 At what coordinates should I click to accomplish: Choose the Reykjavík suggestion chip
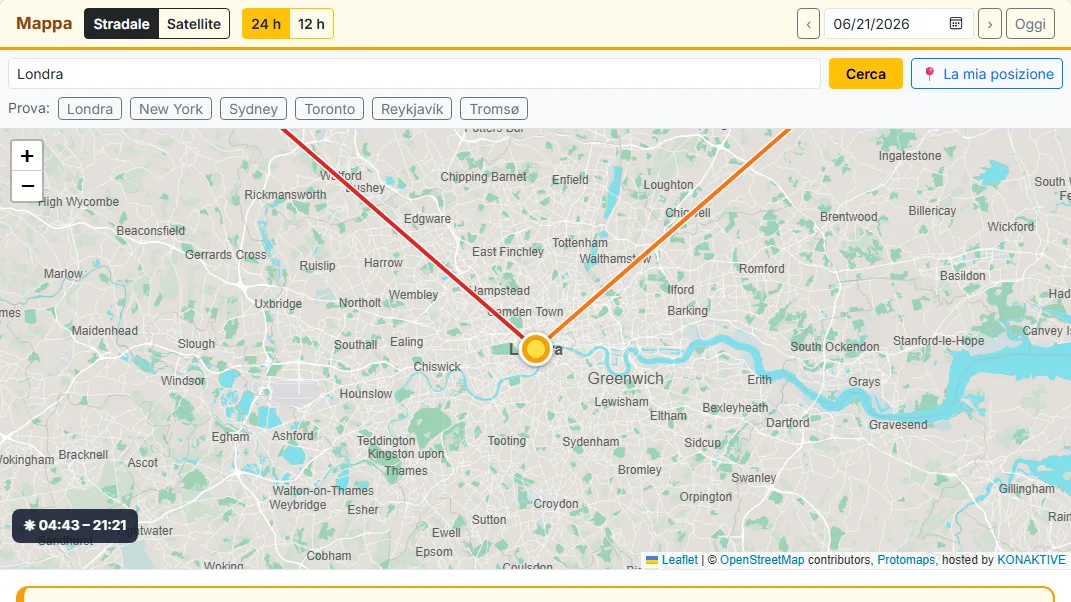click(x=412, y=109)
